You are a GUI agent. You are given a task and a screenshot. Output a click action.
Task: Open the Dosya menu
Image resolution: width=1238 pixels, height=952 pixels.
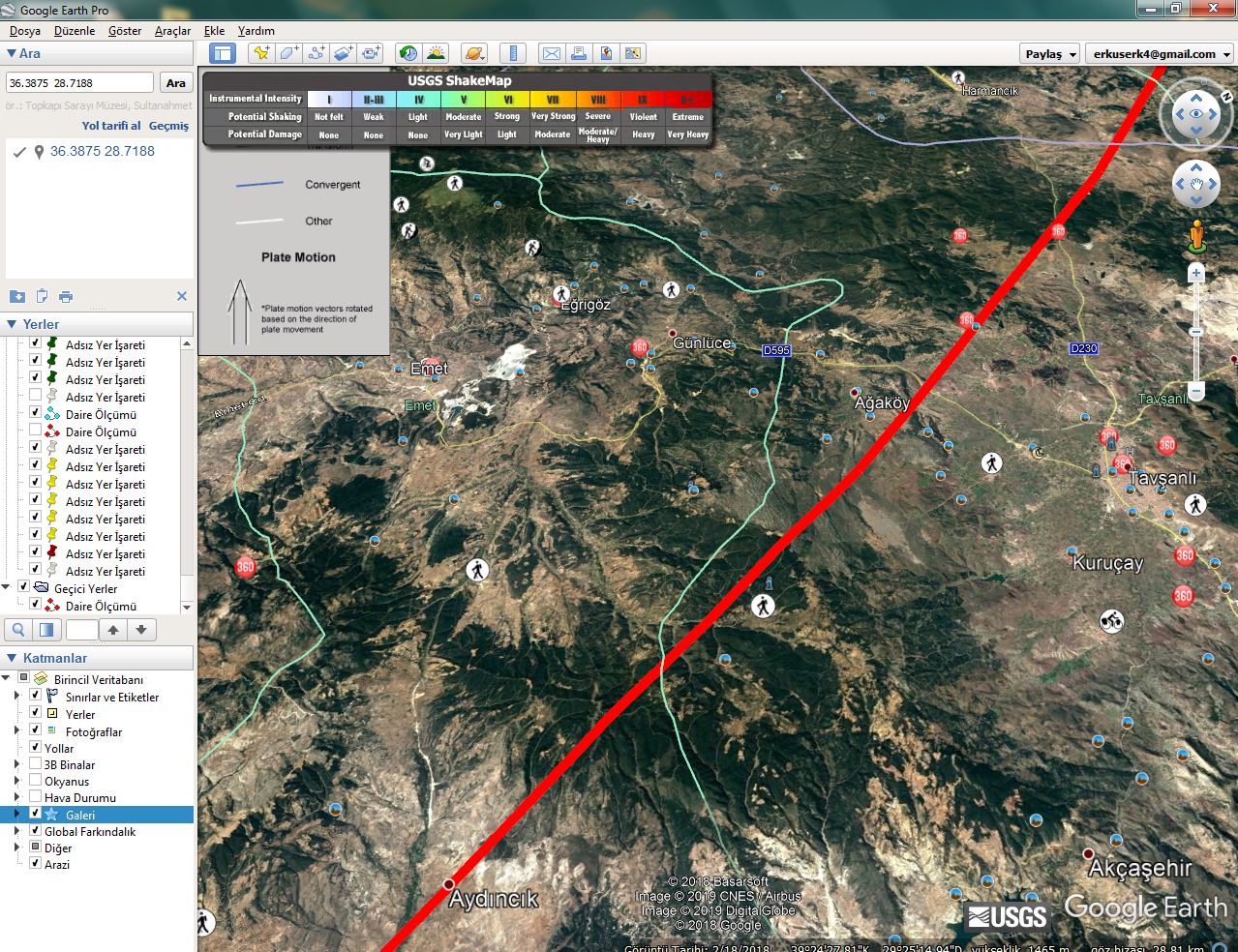coord(25,31)
